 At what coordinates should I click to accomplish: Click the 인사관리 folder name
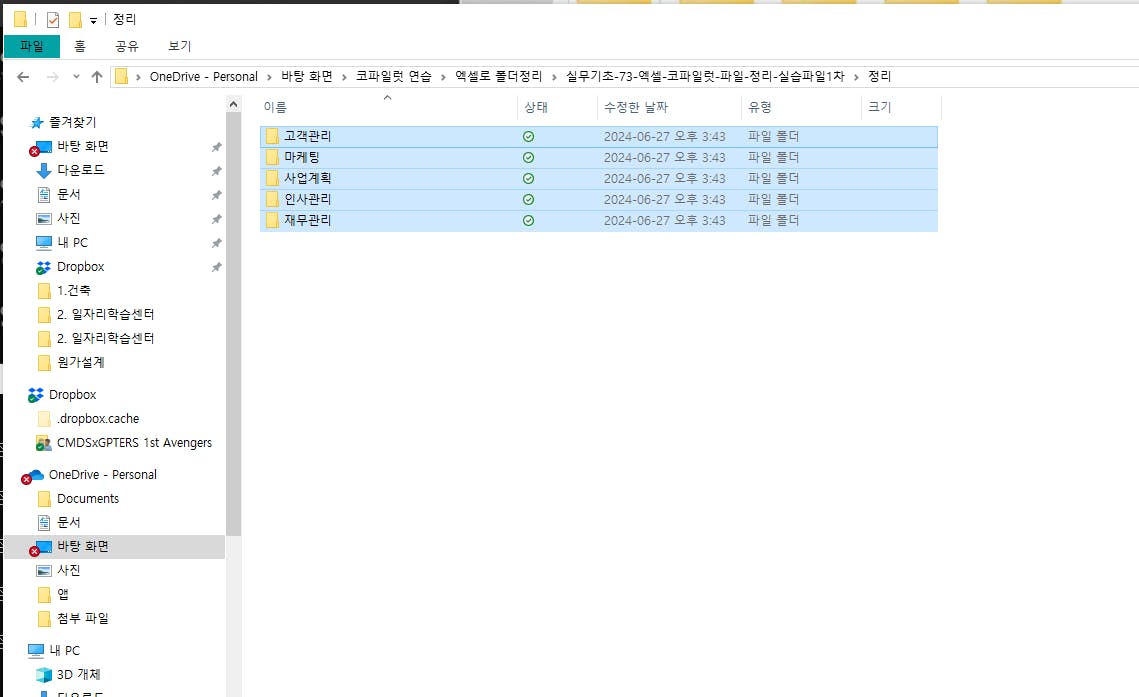coord(307,199)
